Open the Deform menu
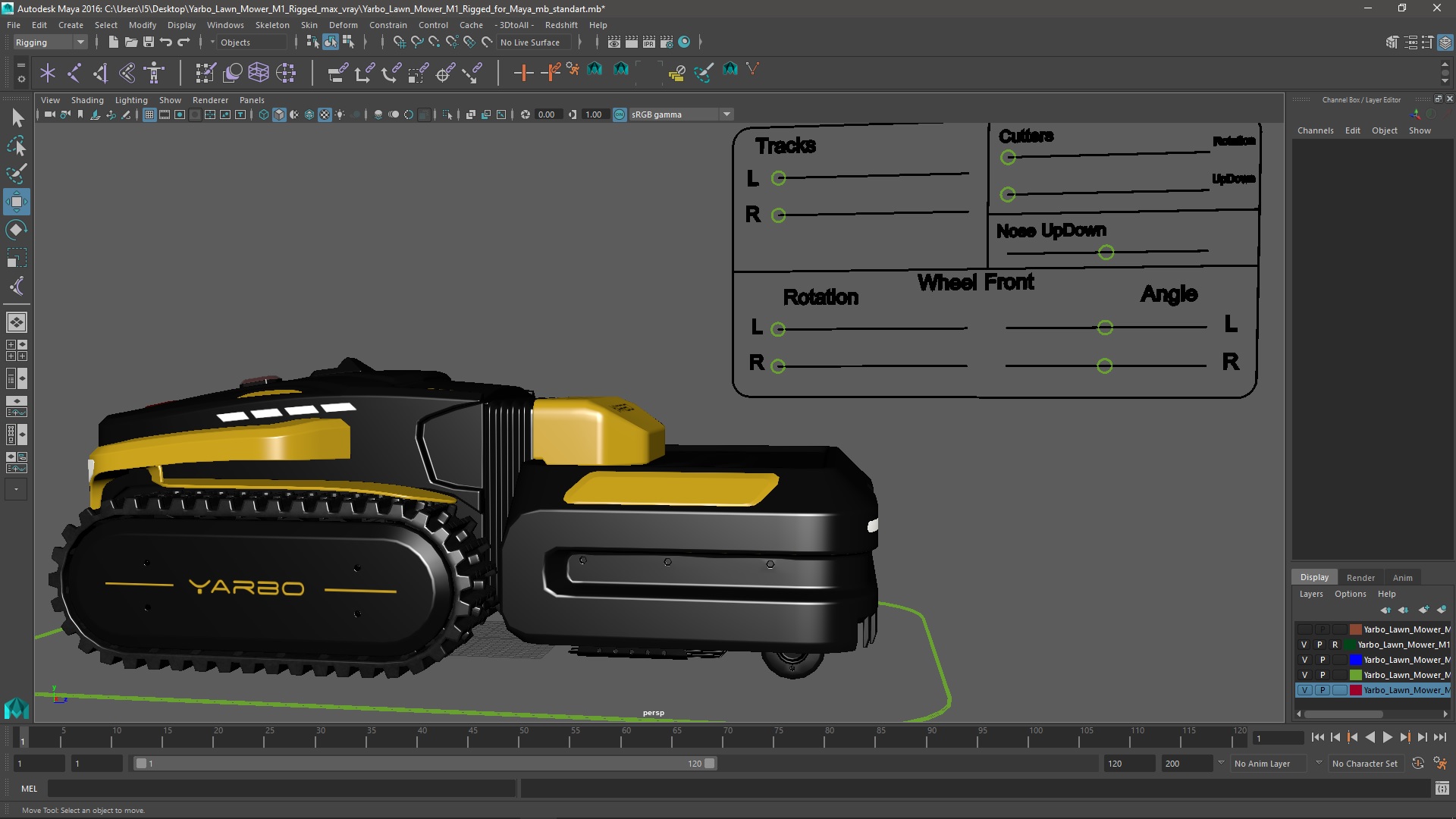This screenshot has height=819, width=1456. 343,25
